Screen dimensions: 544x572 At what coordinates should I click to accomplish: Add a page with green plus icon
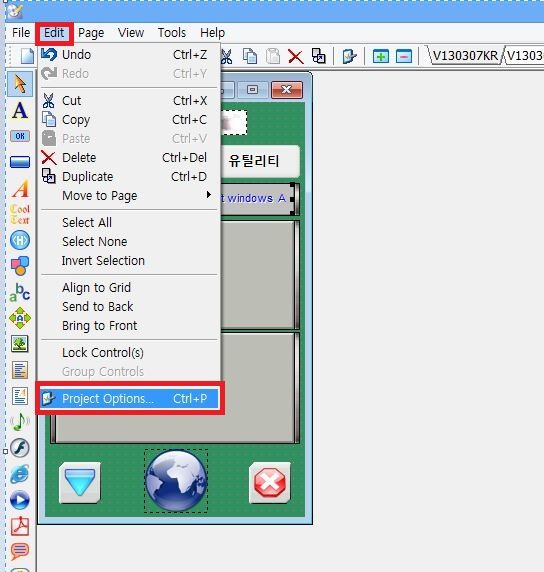click(381, 57)
